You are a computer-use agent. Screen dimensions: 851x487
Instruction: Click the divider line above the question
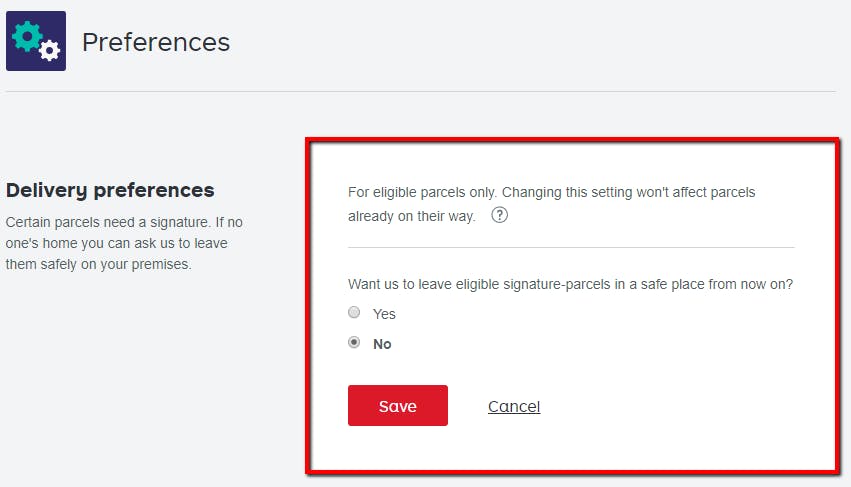[x=570, y=247]
